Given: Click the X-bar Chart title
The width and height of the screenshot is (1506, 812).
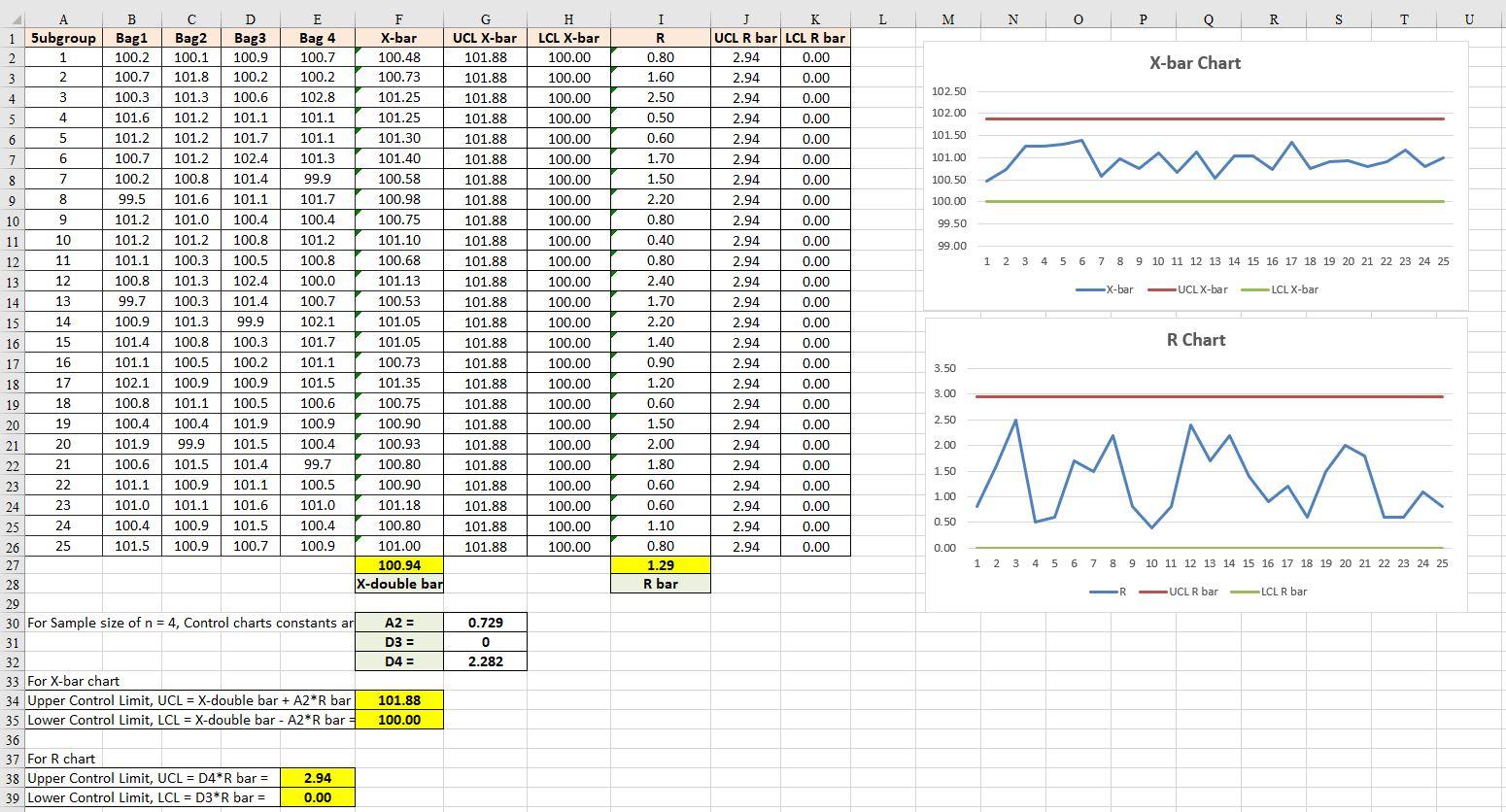Looking at the screenshot, I should 1194,63.
